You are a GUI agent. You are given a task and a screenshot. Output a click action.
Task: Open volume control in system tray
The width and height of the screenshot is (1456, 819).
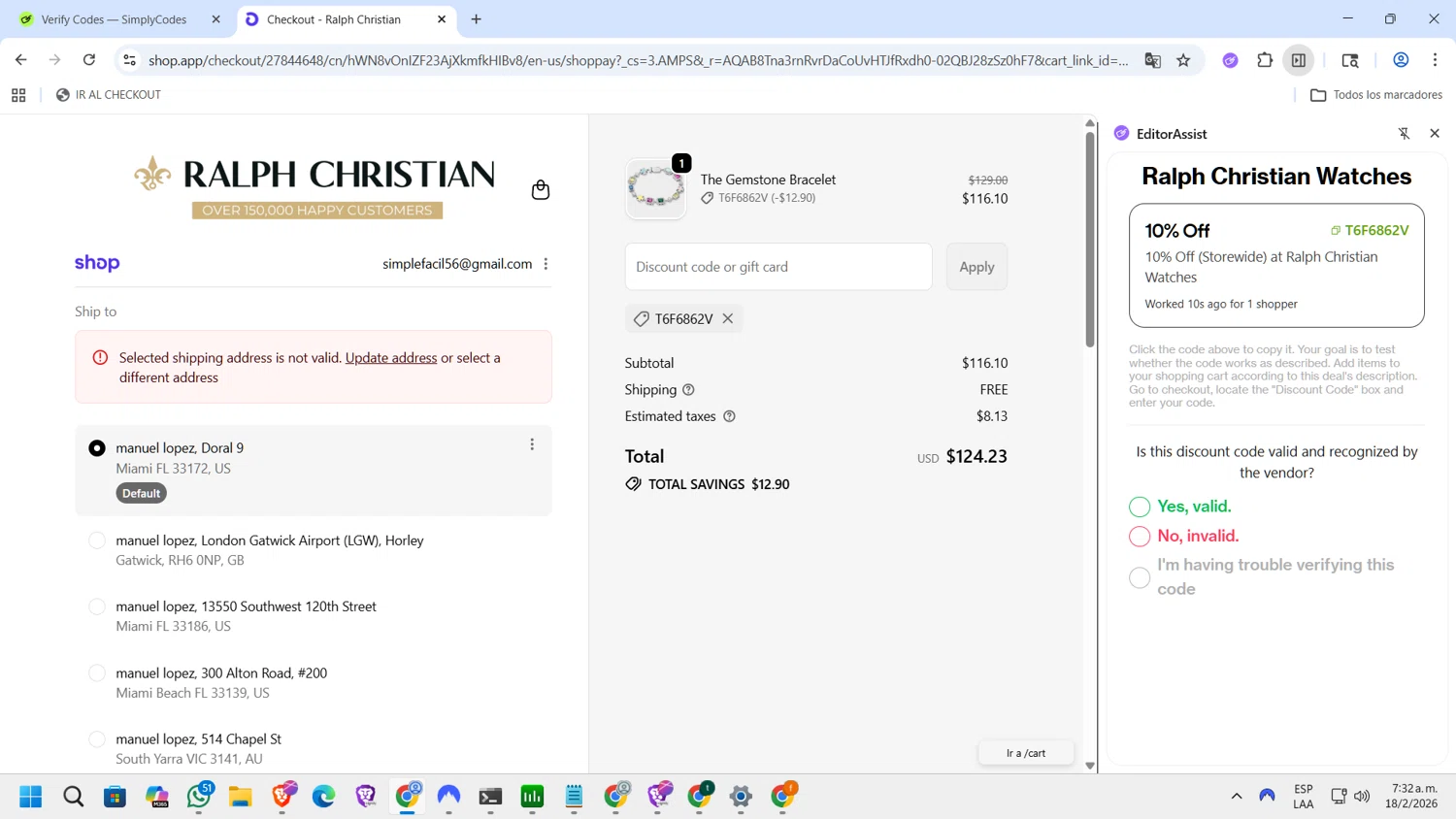click(x=1362, y=797)
